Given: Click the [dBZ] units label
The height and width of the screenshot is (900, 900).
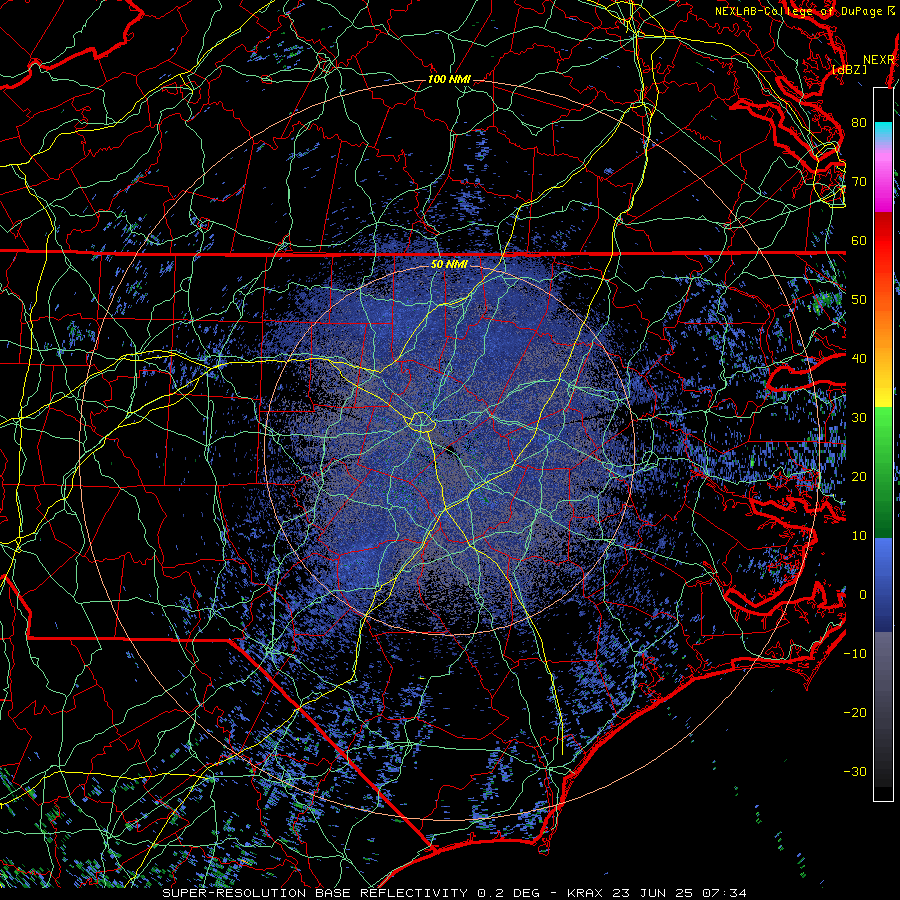Looking at the screenshot, I should click(x=849, y=69).
